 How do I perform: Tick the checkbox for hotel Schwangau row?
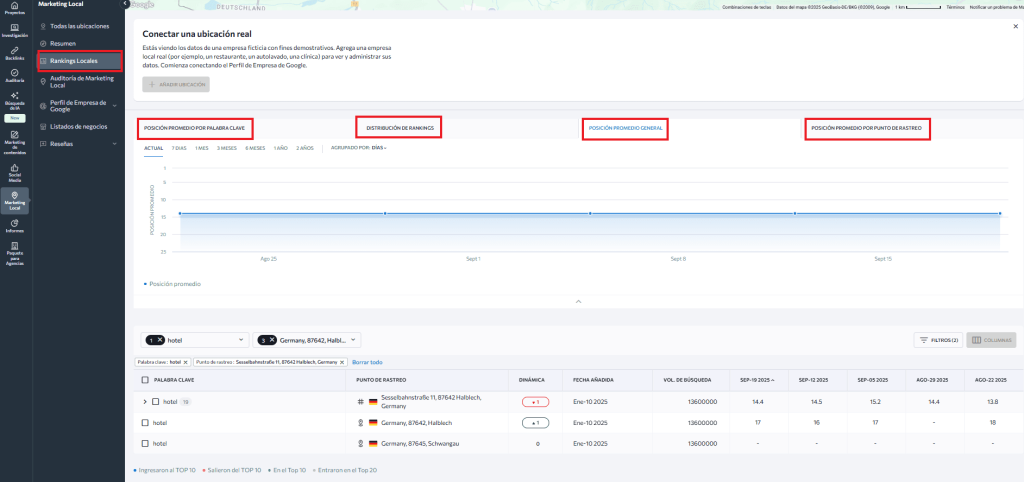(145, 443)
